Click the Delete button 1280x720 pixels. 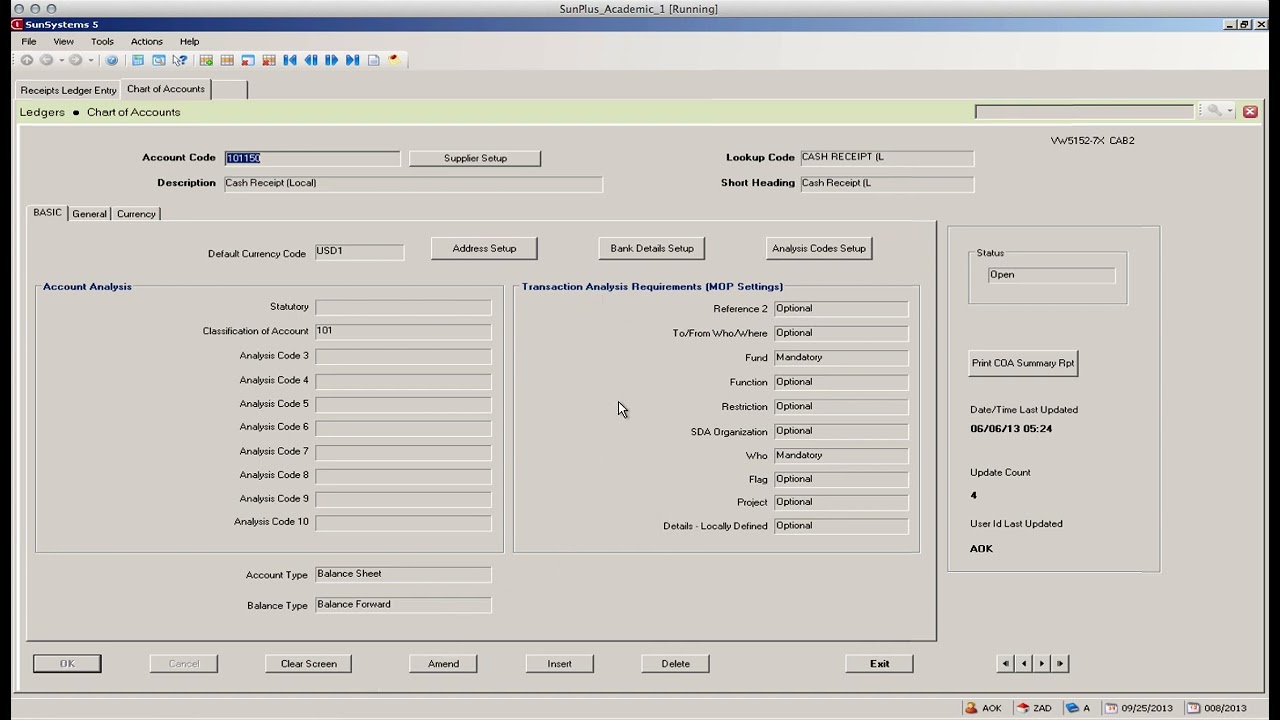(676, 664)
